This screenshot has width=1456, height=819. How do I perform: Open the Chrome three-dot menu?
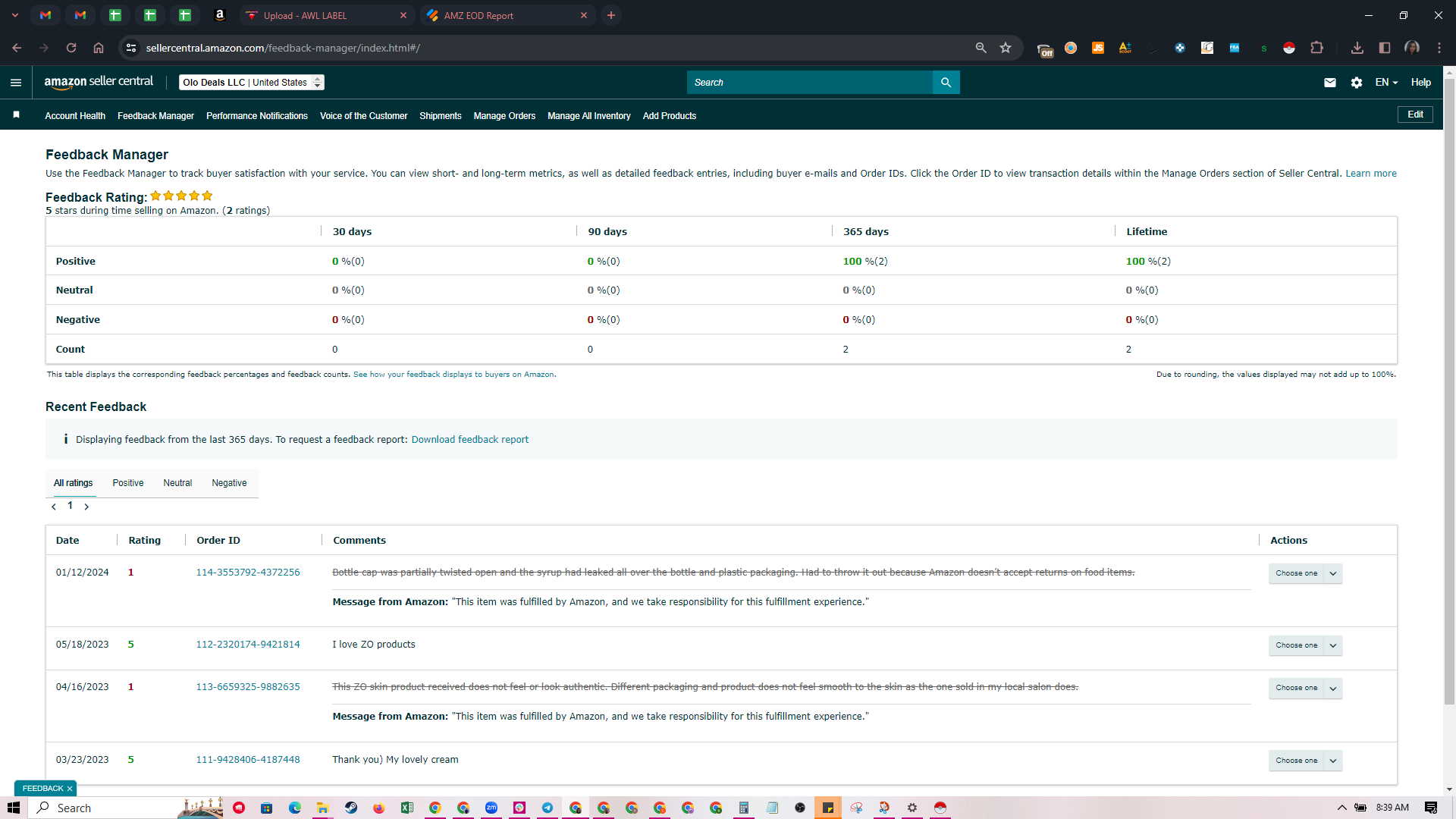click(1439, 48)
